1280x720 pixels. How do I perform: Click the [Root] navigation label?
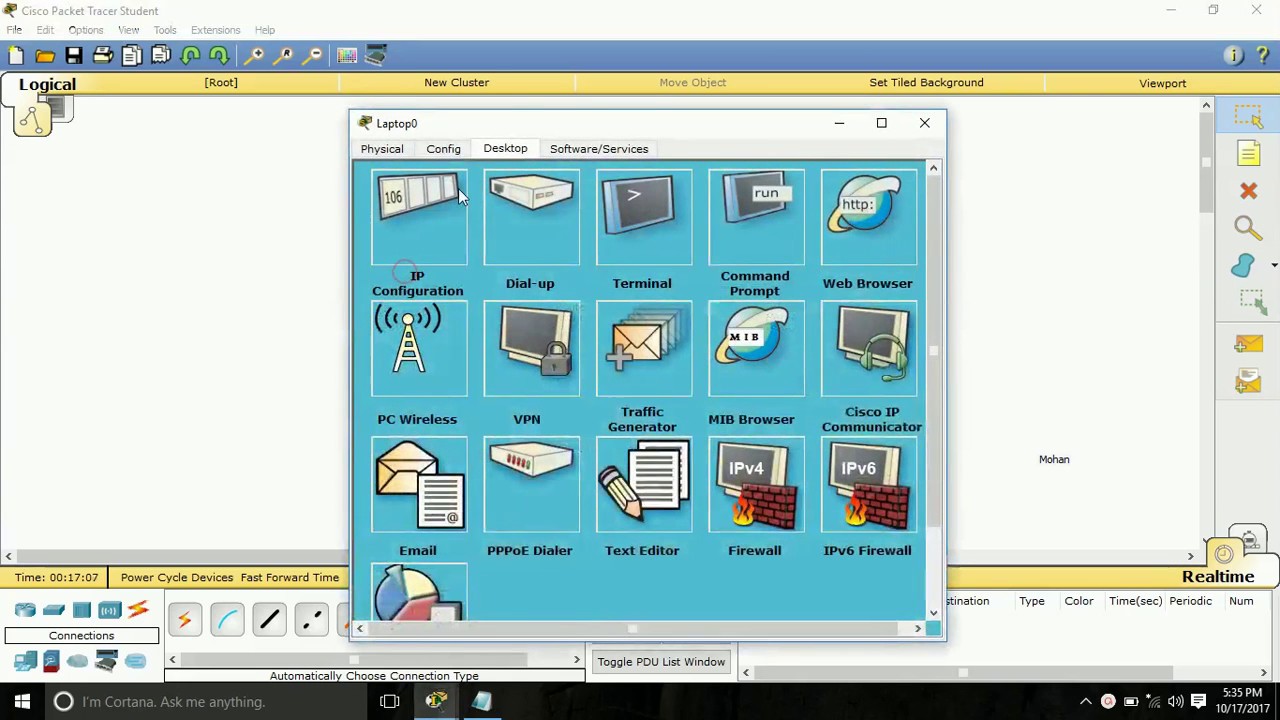[221, 83]
